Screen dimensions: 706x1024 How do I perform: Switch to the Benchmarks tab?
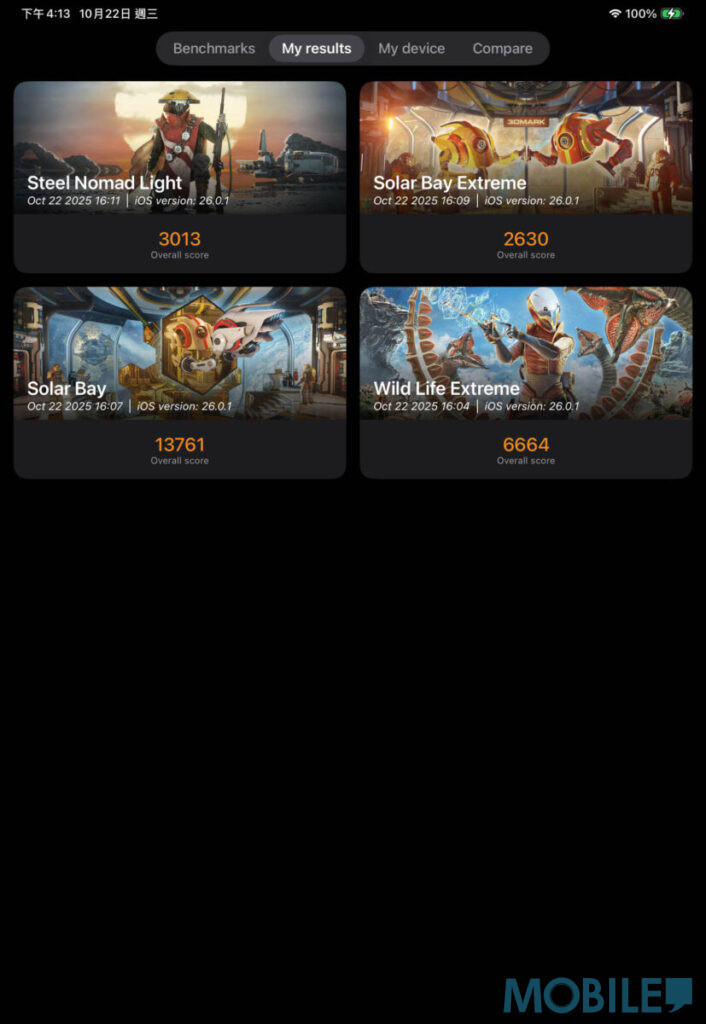click(214, 48)
